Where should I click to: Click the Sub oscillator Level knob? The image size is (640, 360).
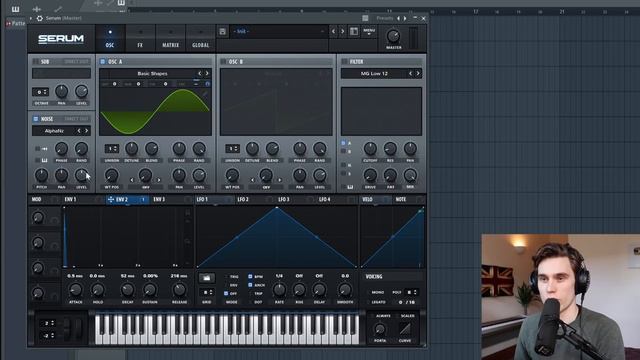click(x=81, y=91)
